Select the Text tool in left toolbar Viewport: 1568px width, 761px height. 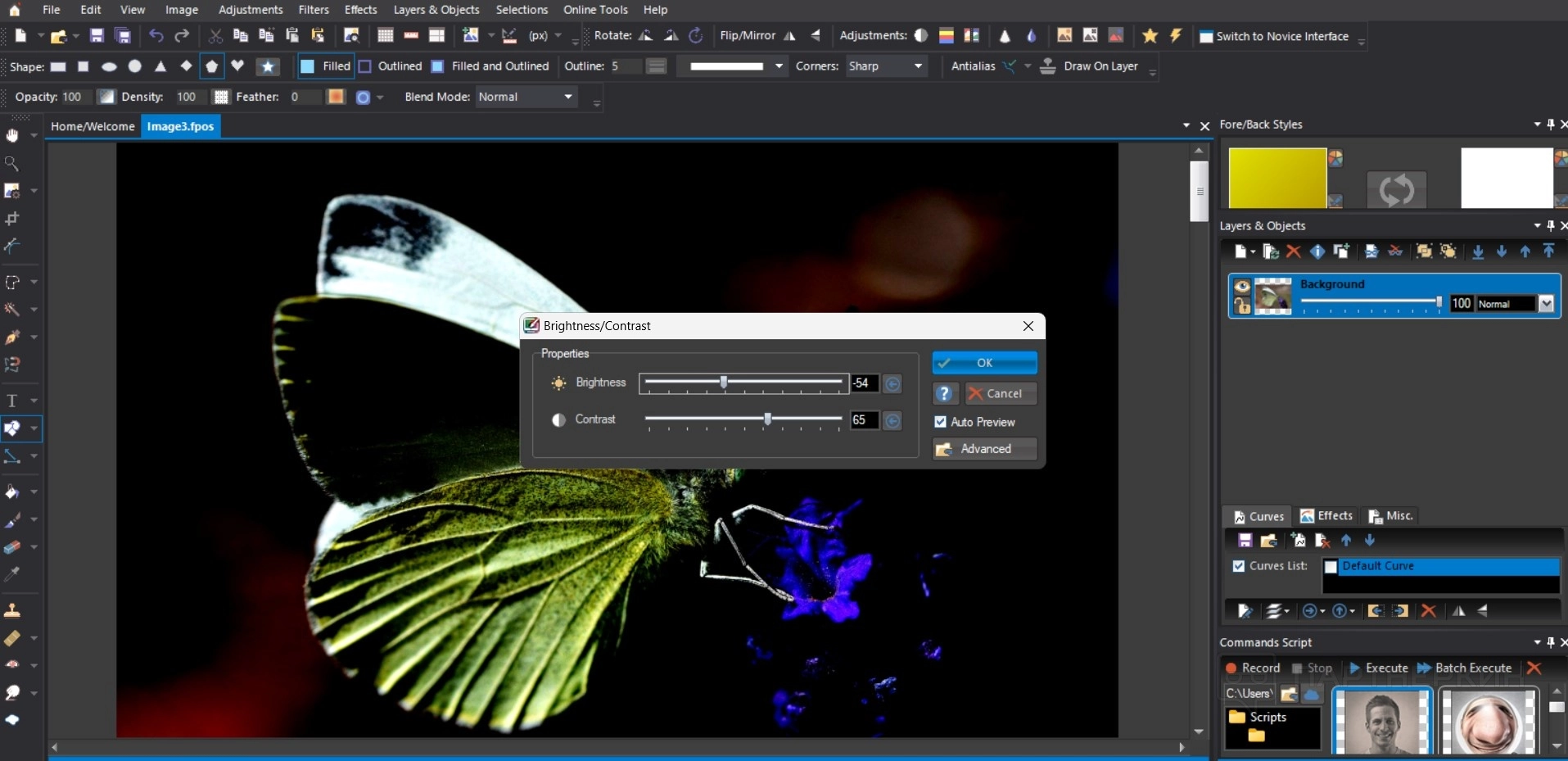(12, 401)
